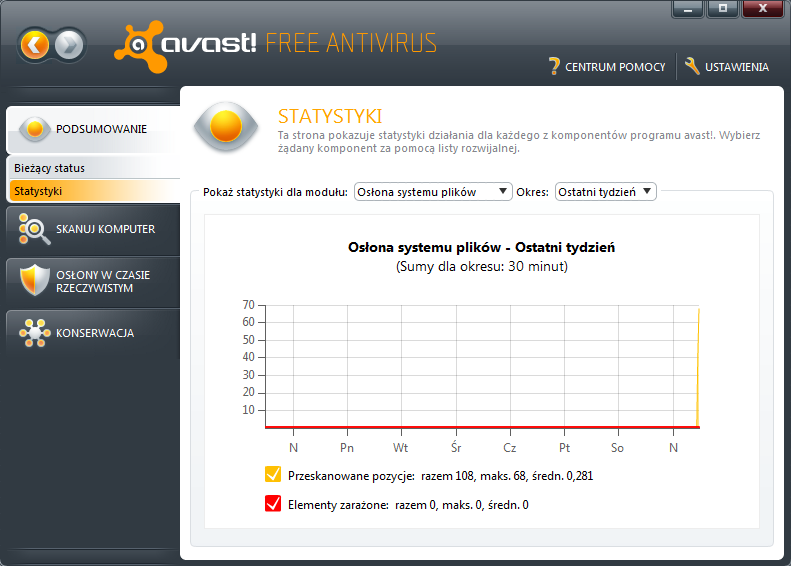This screenshot has width=791, height=566.
Task: Open Osłony w czasie rzeczywistym section
Action: (93, 281)
